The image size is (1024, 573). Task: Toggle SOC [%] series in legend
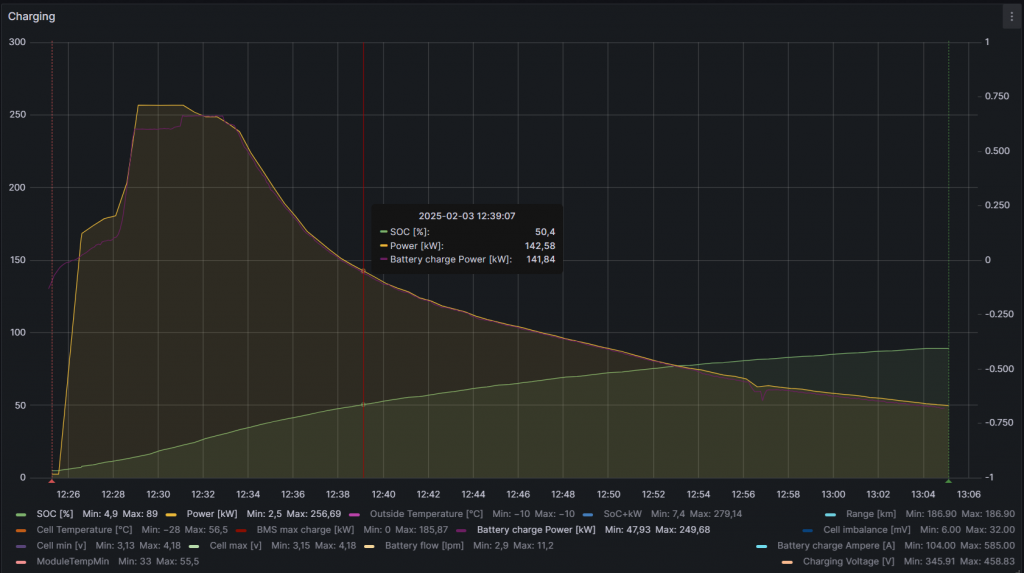(x=55, y=513)
